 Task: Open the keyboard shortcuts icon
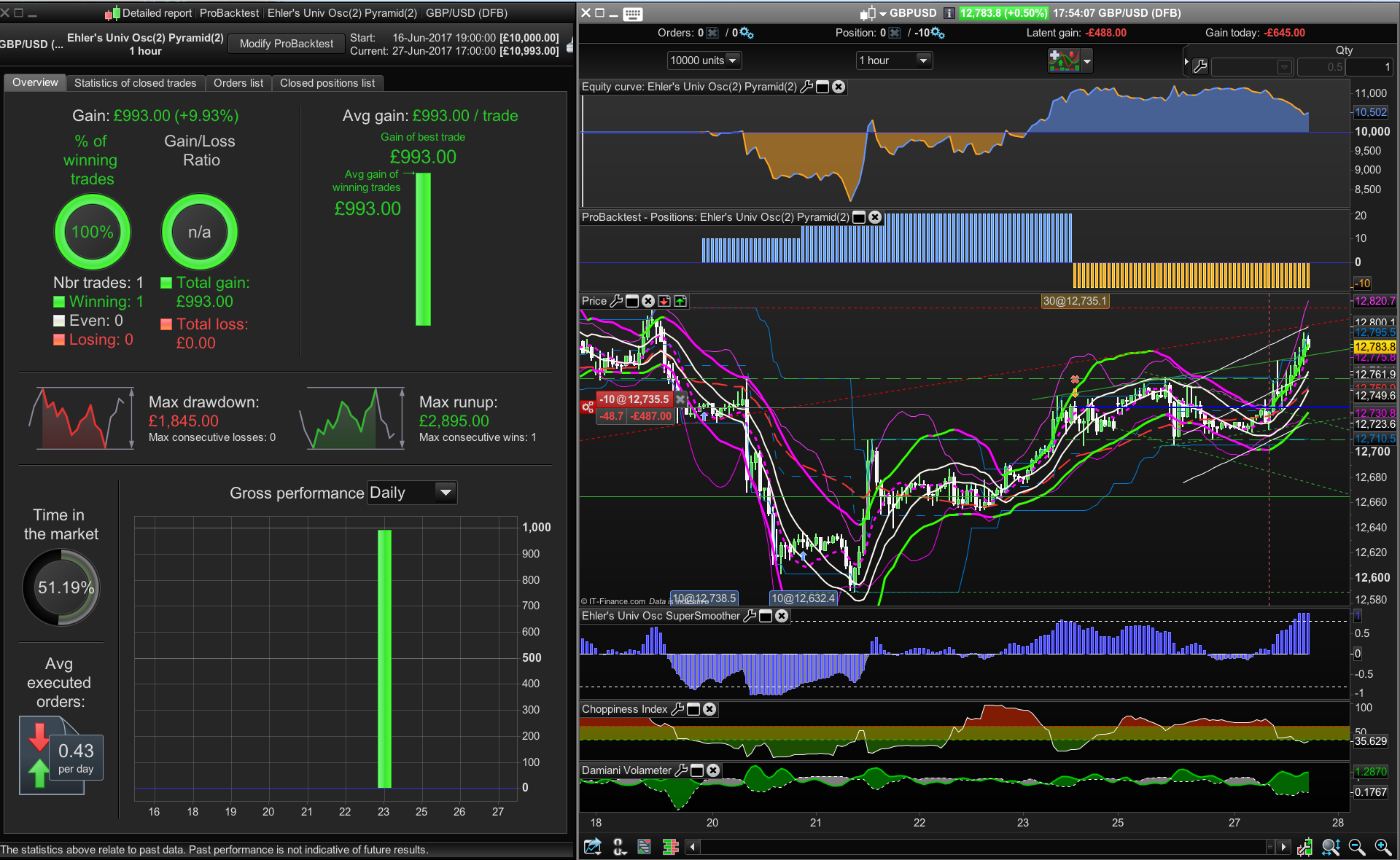pos(633,13)
